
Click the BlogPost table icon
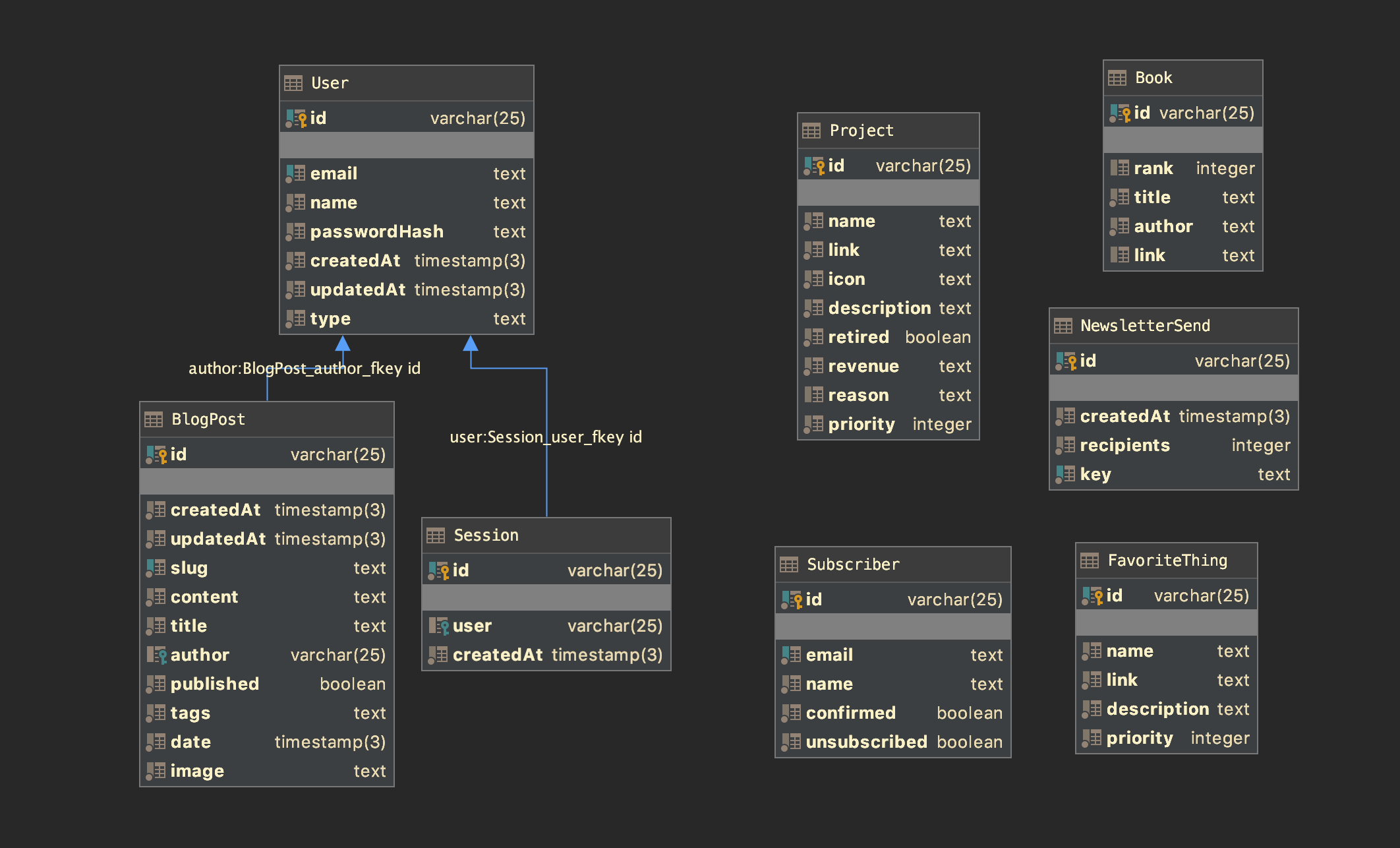154,419
